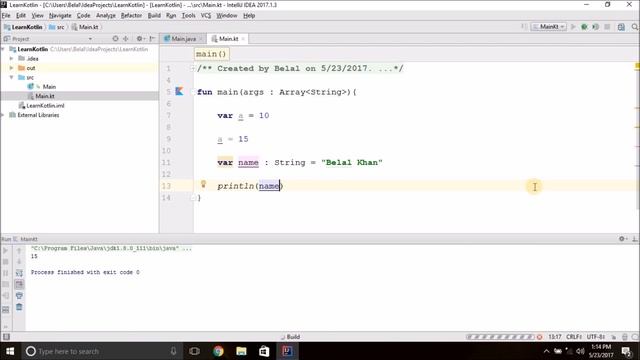Change line separator CRLF in status bar
The image size is (640, 360).
(x=573, y=337)
